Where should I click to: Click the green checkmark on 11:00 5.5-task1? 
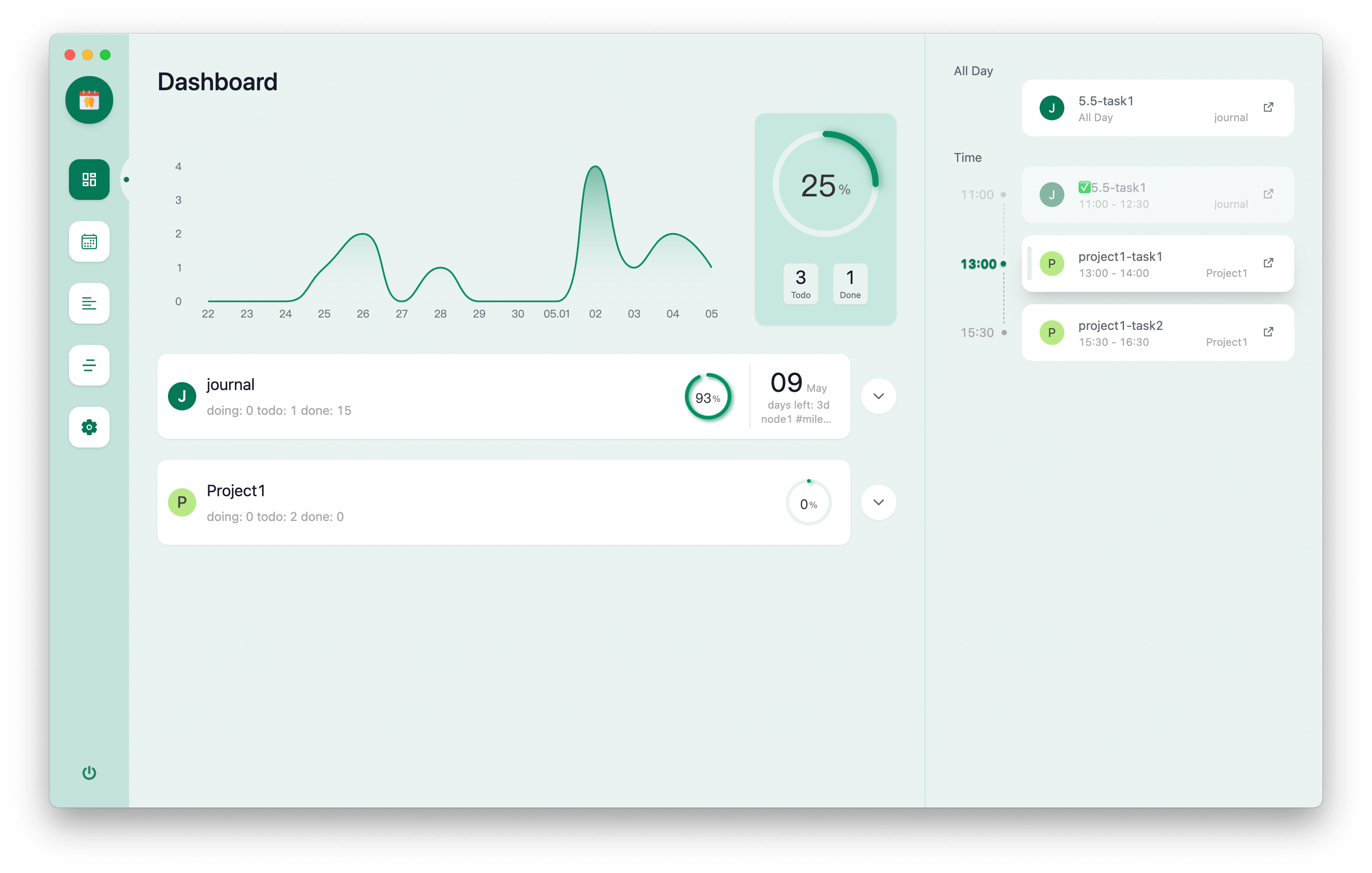(1084, 187)
